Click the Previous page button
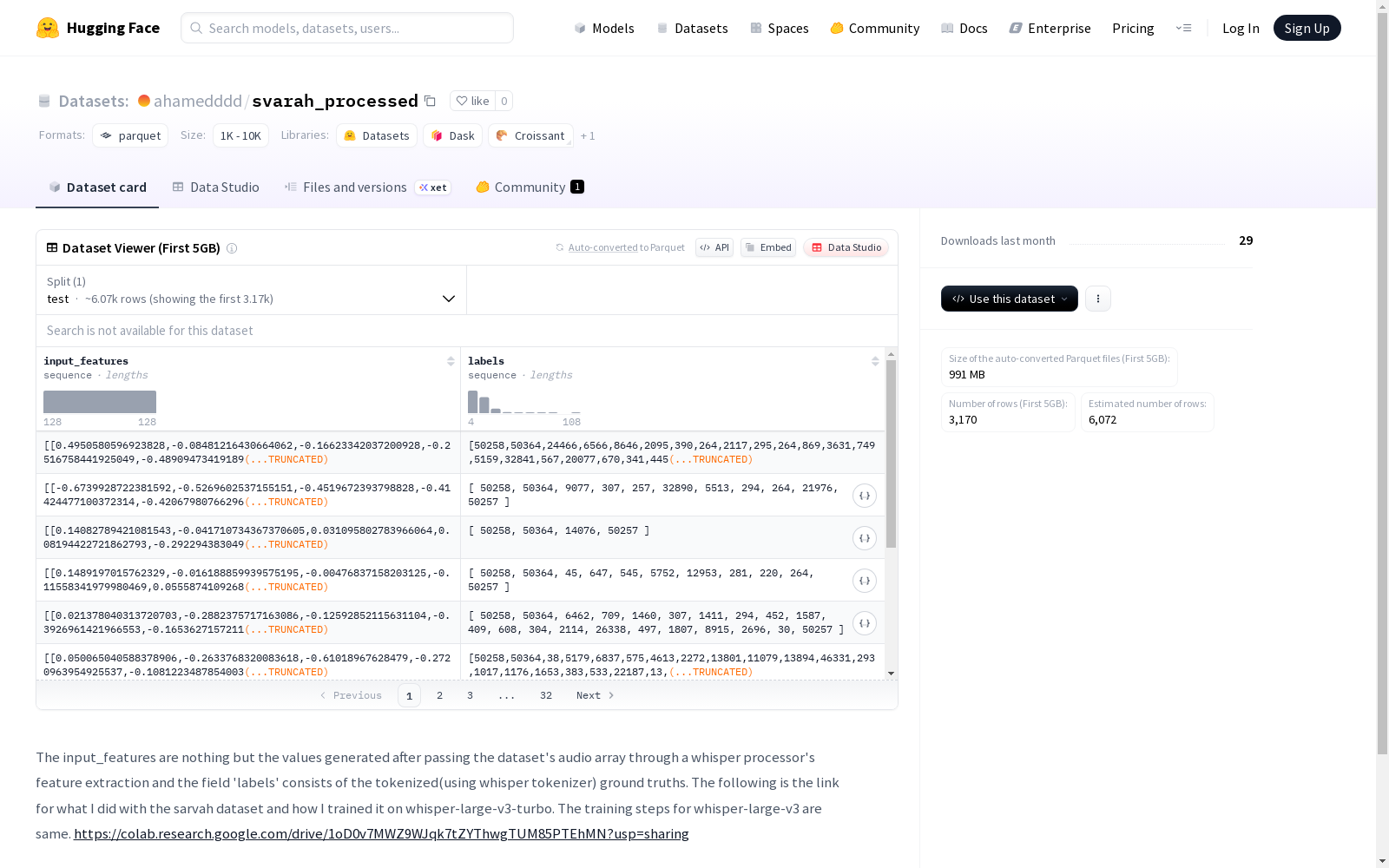 coord(351,695)
